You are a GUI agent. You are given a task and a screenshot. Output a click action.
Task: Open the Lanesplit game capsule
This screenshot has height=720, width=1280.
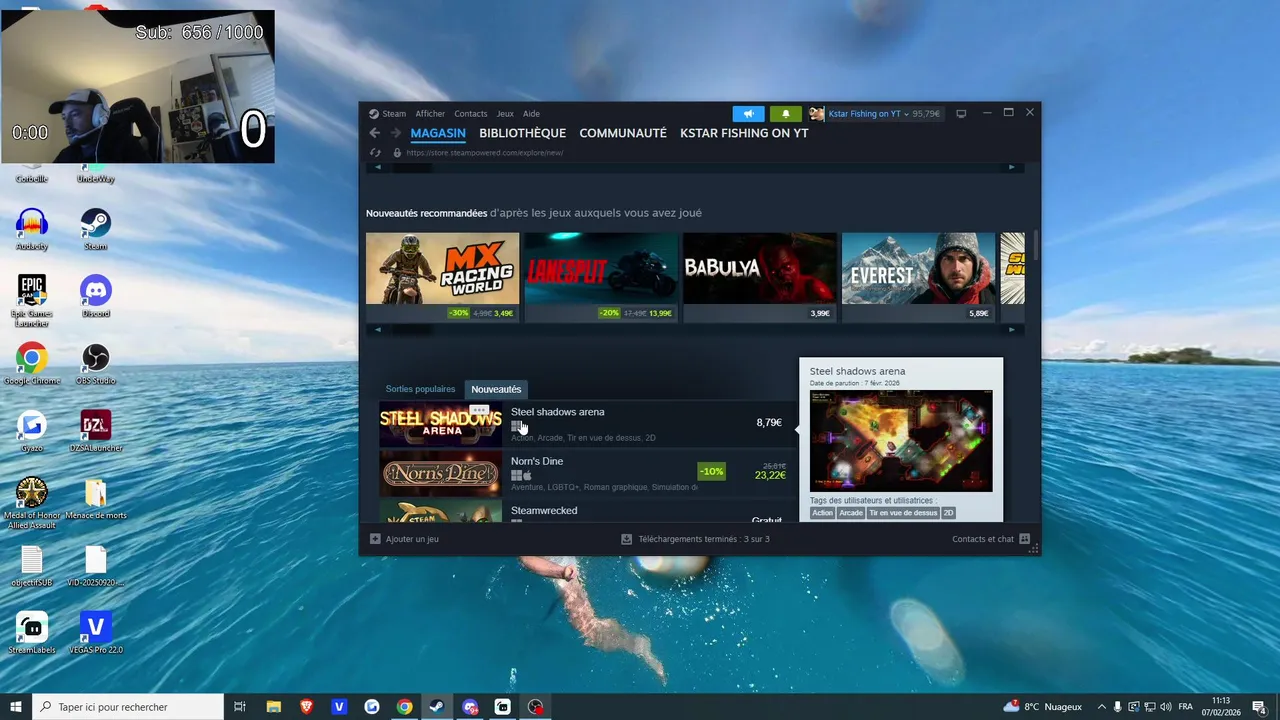coord(601,277)
